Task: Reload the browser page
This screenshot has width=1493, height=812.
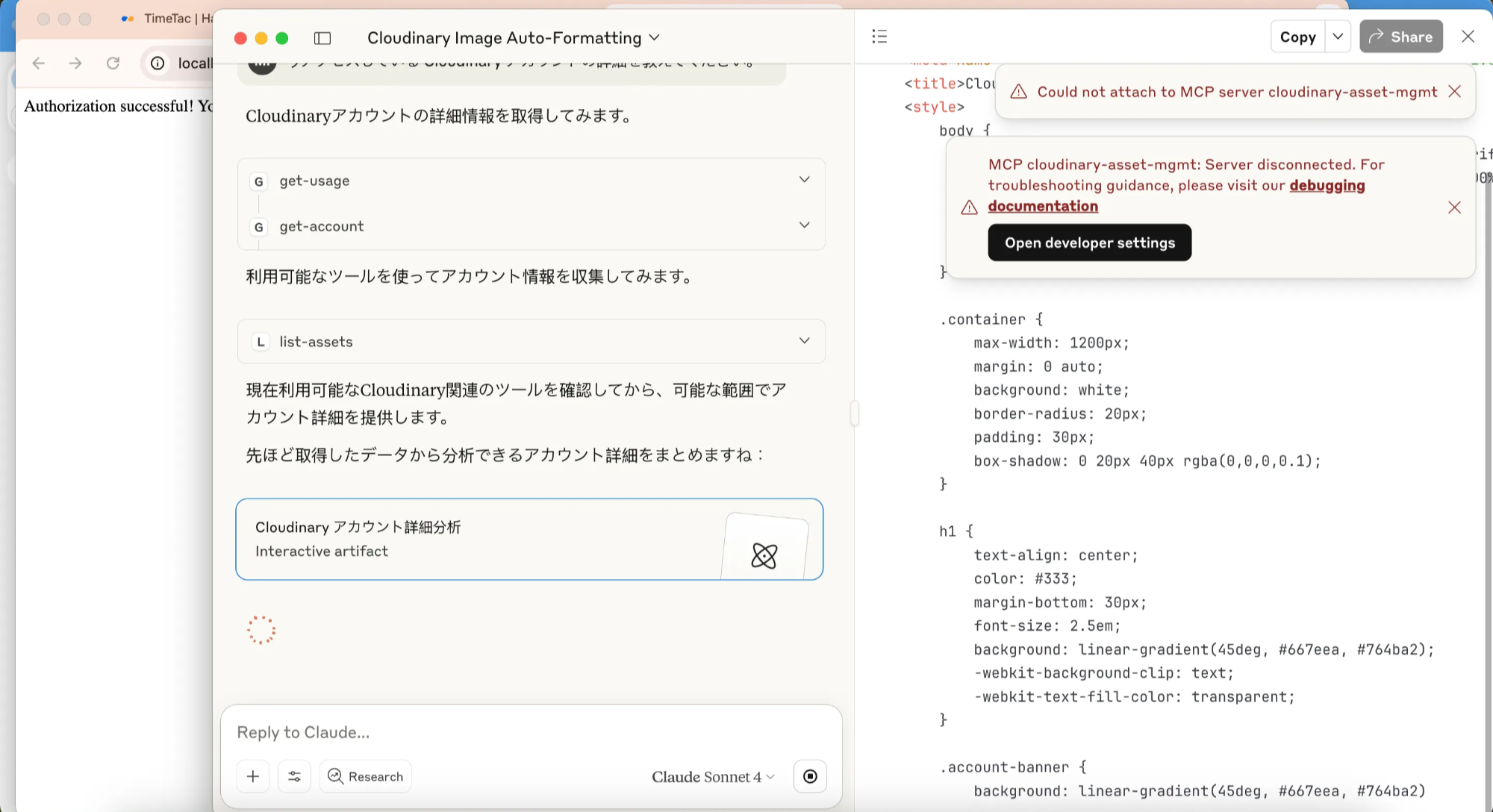Action: 113,63
